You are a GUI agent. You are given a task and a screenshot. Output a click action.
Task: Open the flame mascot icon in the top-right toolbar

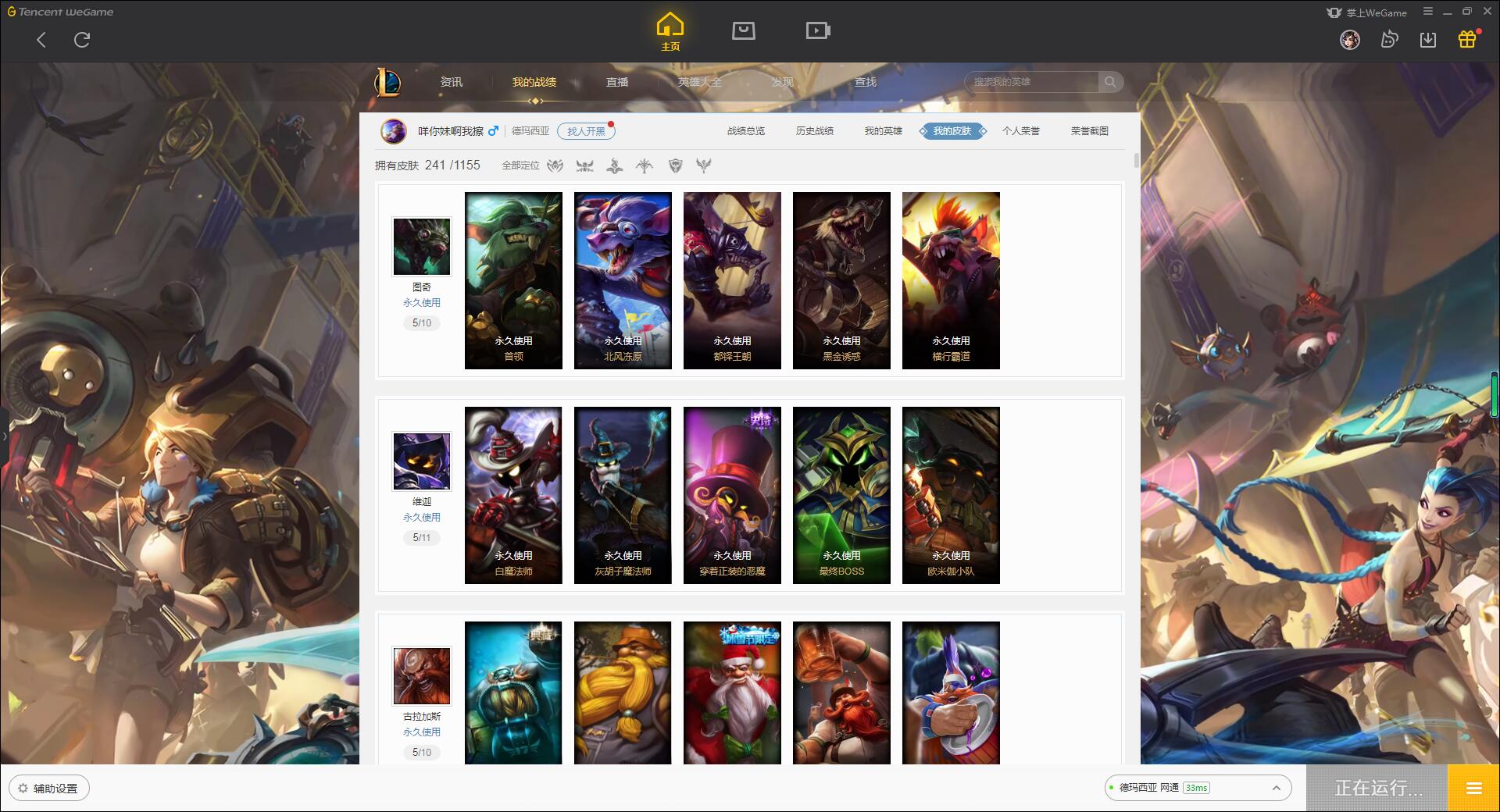pos(1389,39)
